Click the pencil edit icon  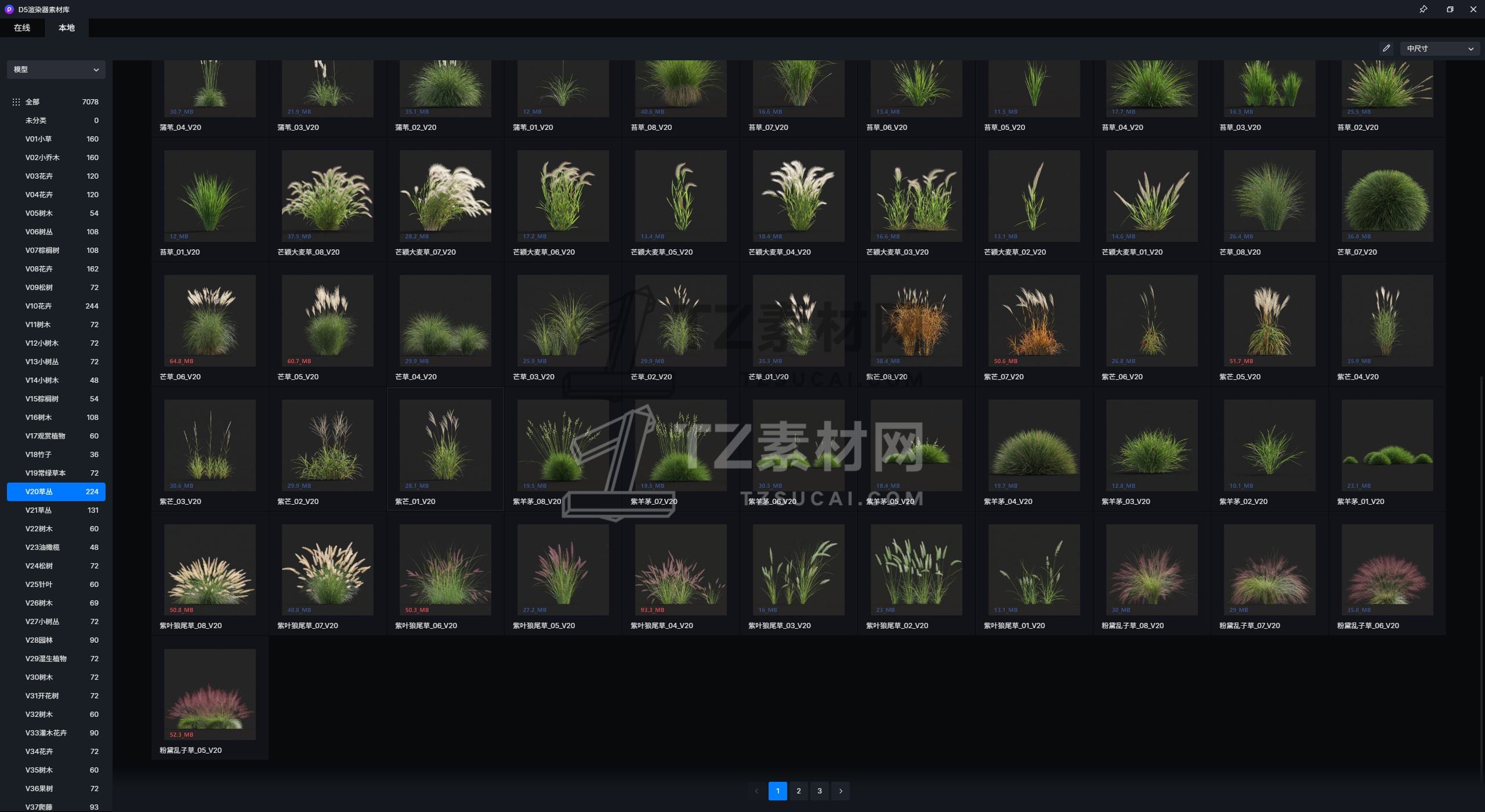(1386, 49)
